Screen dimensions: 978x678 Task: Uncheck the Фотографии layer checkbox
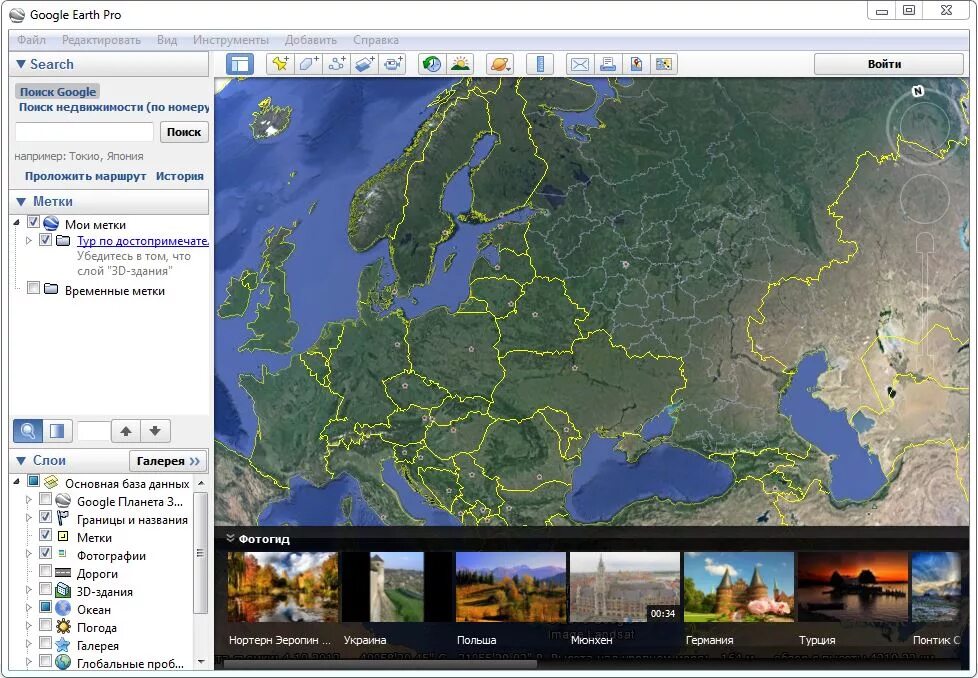tap(45, 553)
